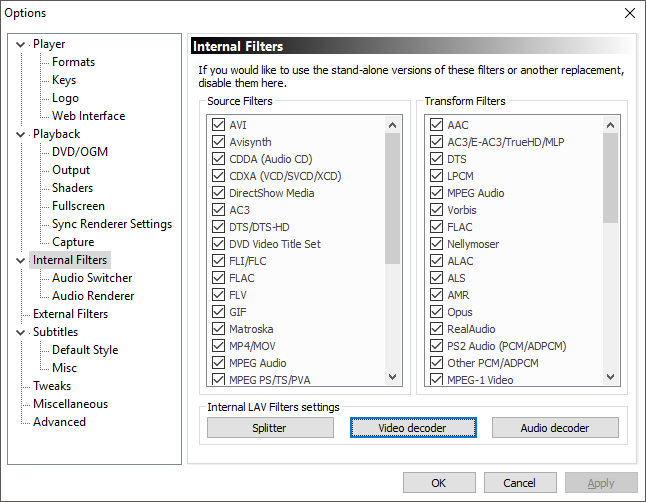
Task: Click the Transform Filters scrollbar thumb
Action: tap(611, 178)
